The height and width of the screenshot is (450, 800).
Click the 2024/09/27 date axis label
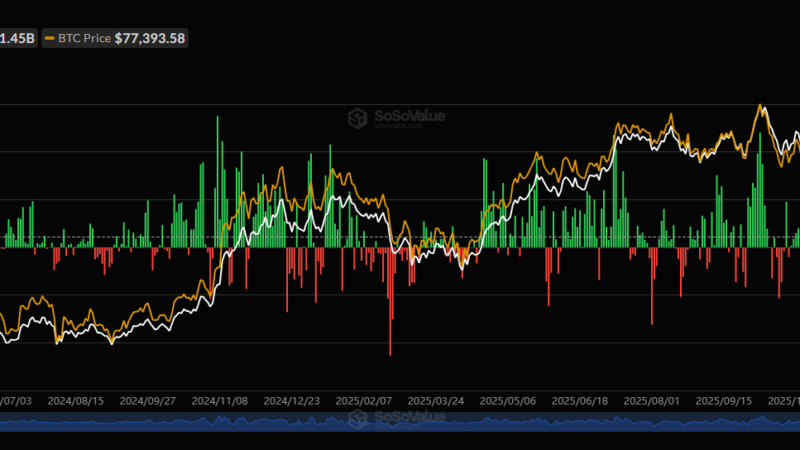point(147,401)
